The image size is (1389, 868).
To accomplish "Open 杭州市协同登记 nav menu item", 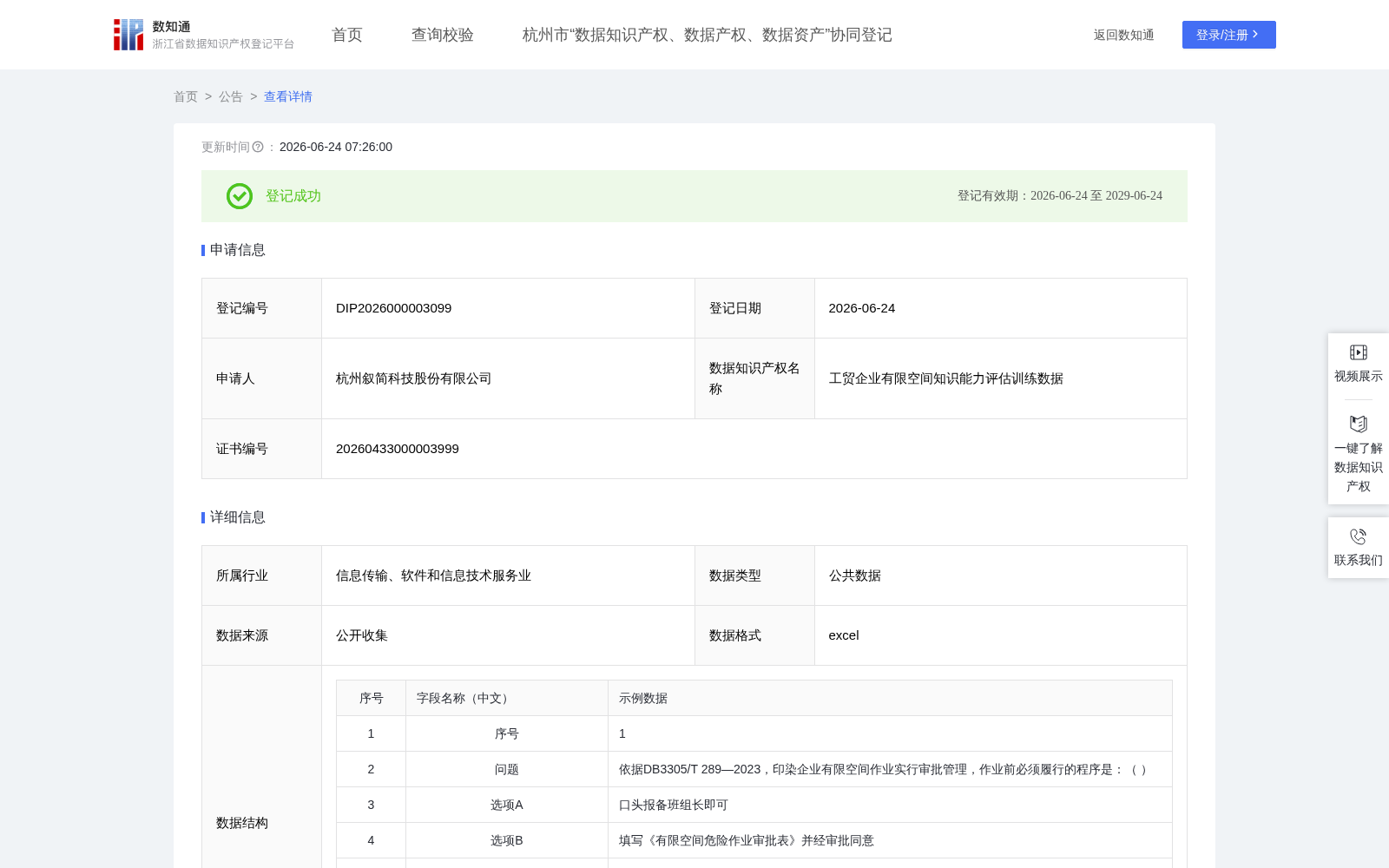I will (x=708, y=35).
